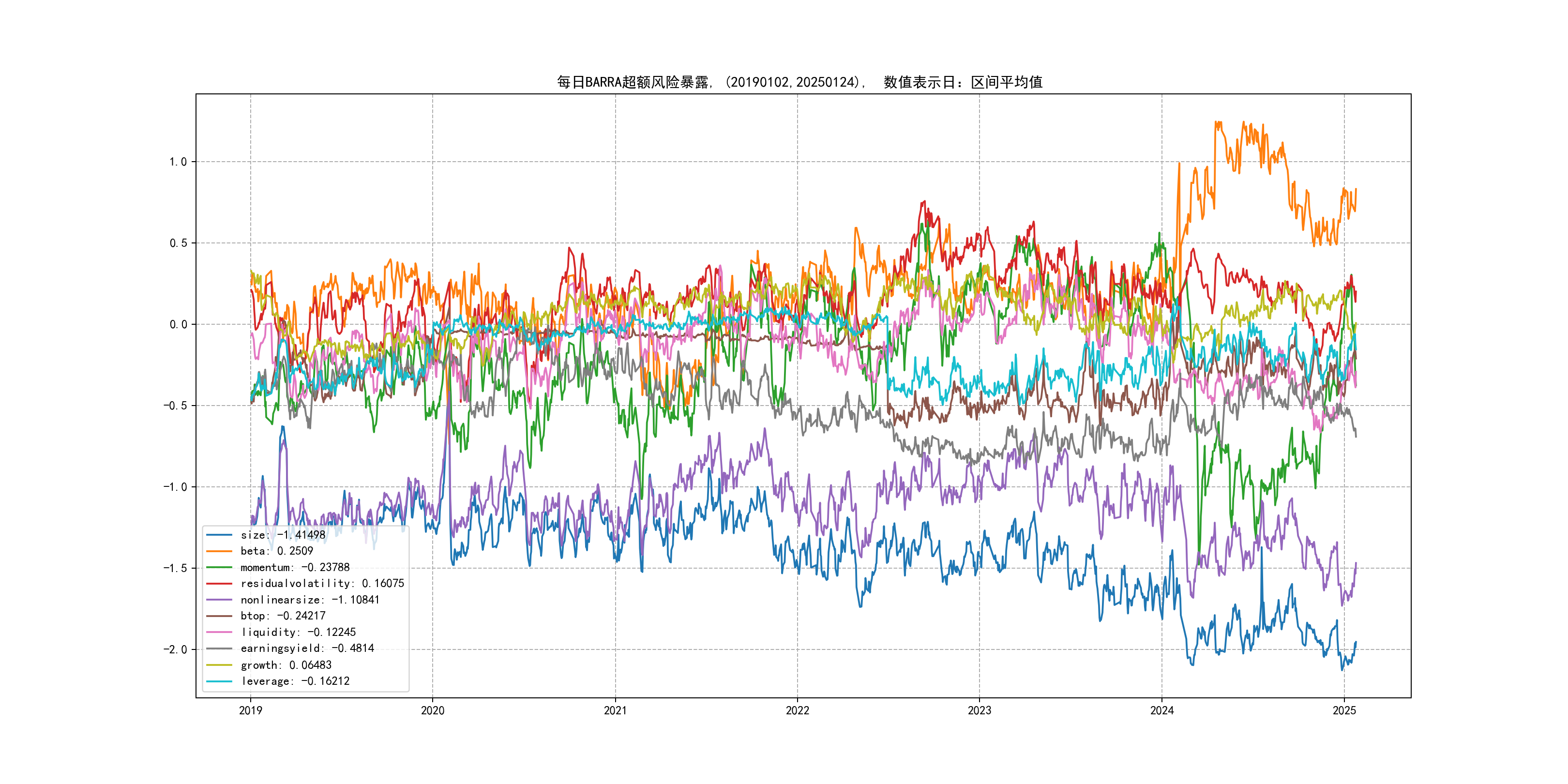Click the 2025 x-axis tick label
This screenshot has height=784, width=1568.
click(x=1344, y=710)
